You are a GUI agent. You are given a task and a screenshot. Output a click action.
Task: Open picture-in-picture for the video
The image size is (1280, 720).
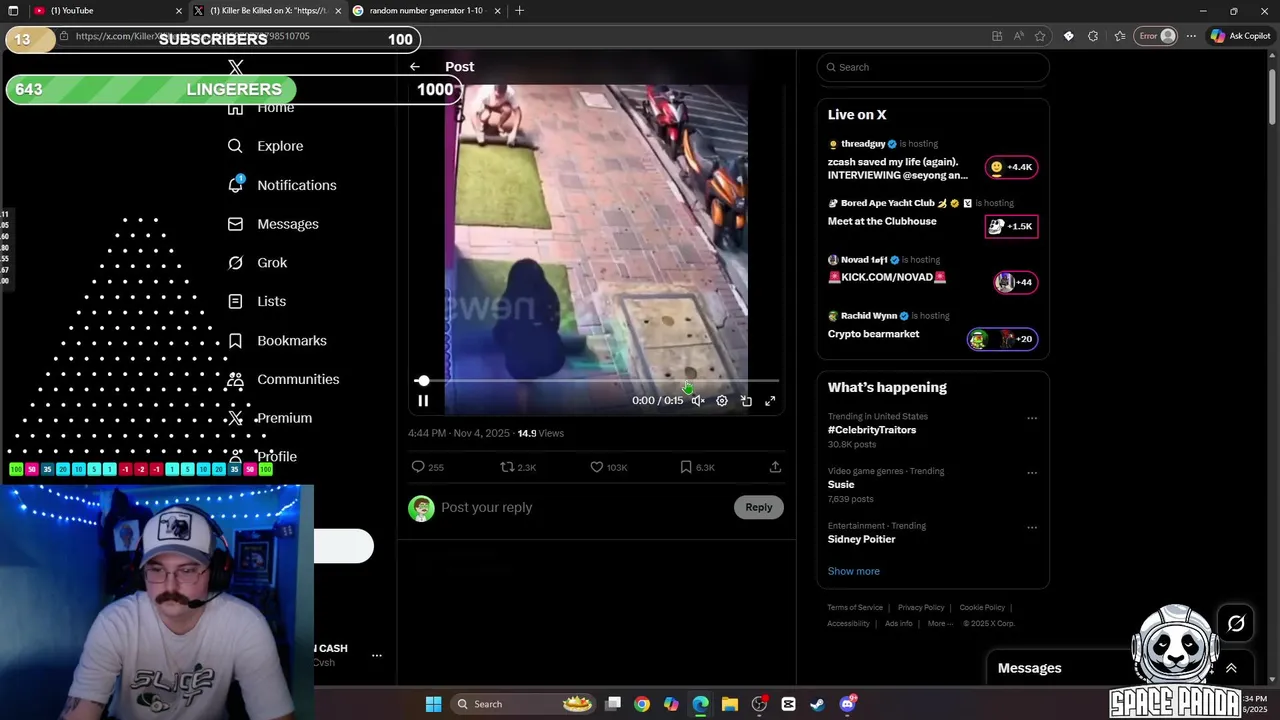pos(746,401)
